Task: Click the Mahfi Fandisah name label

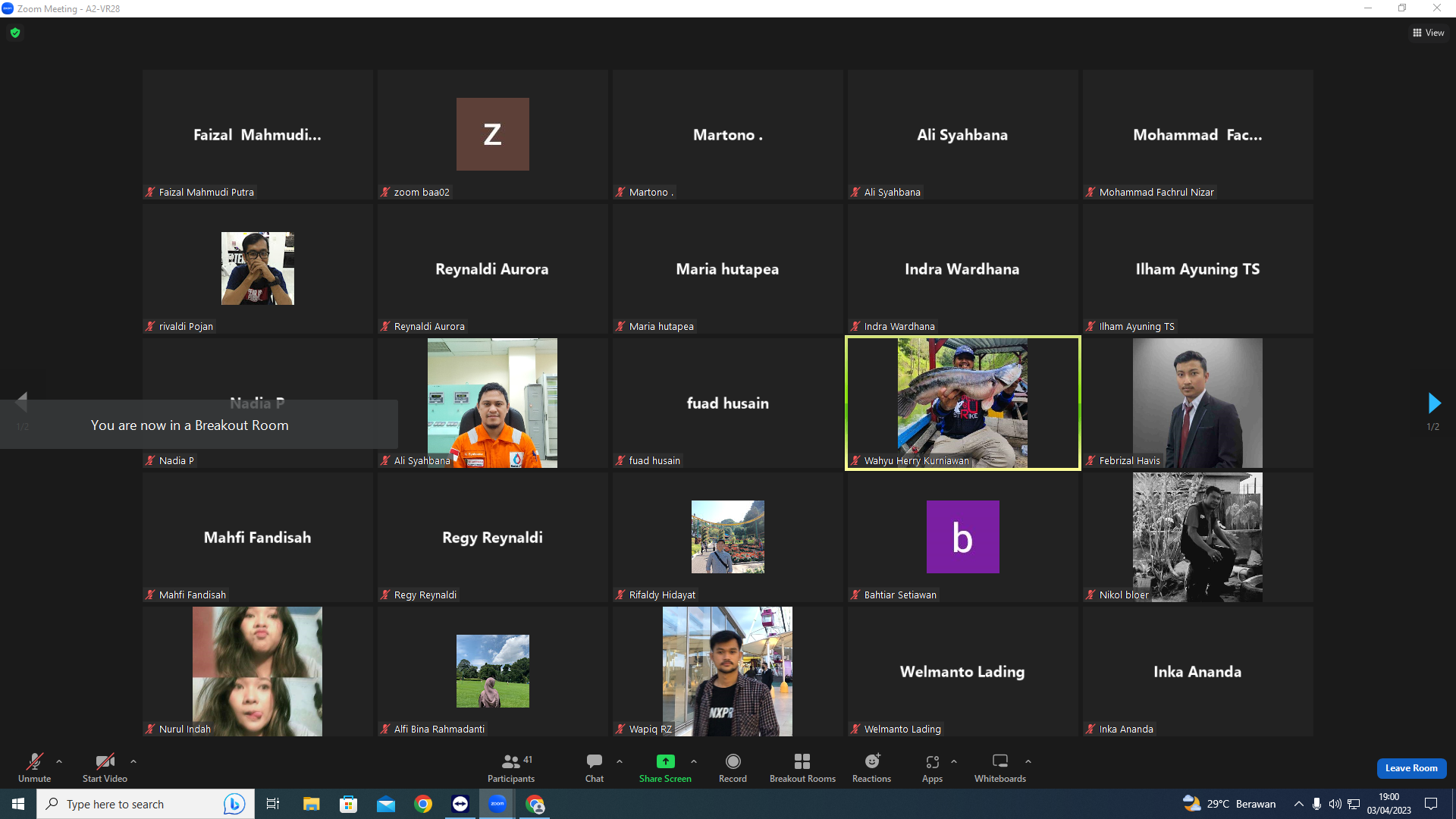Action: [x=193, y=595]
